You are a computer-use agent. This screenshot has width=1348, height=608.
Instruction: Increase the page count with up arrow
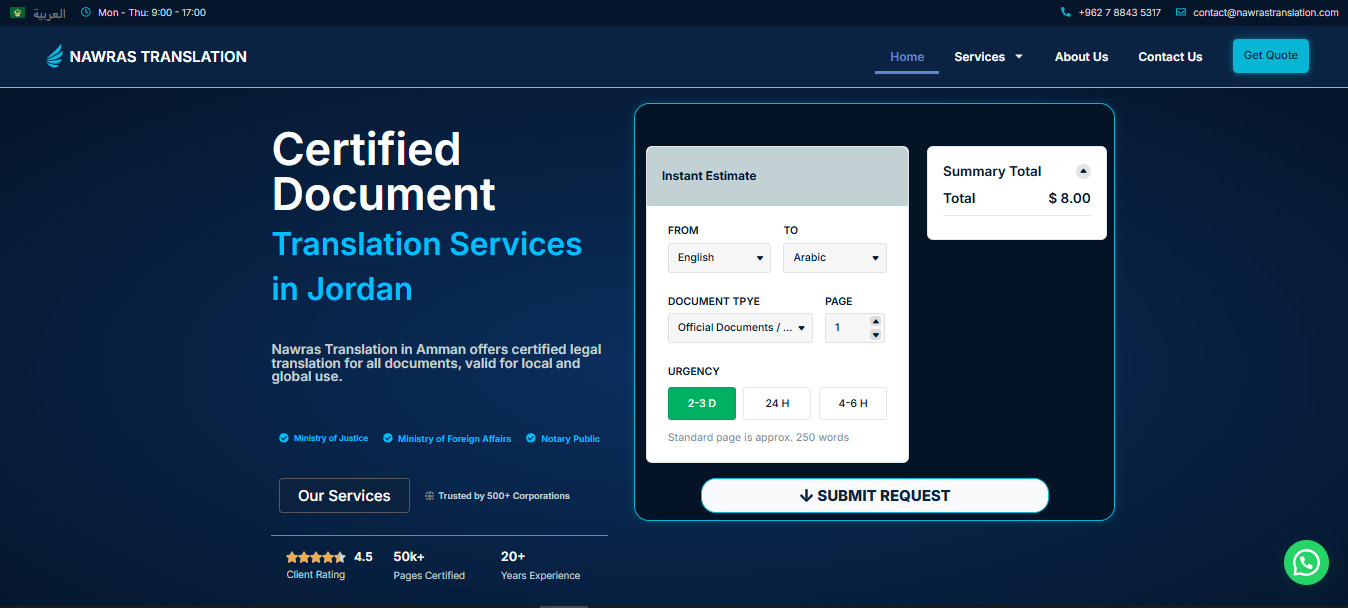(876, 322)
